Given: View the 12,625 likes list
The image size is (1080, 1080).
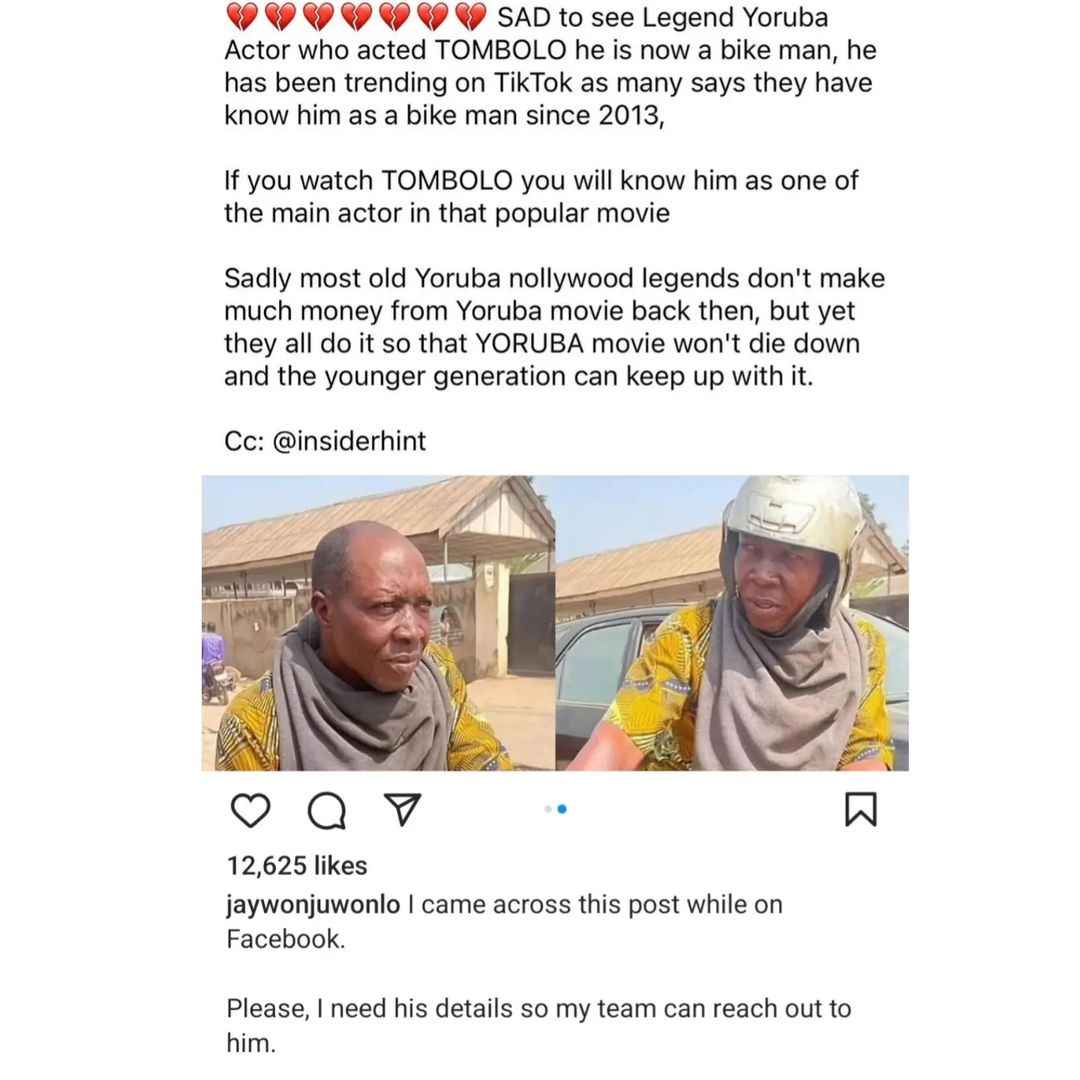Looking at the screenshot, I should 297,865.
